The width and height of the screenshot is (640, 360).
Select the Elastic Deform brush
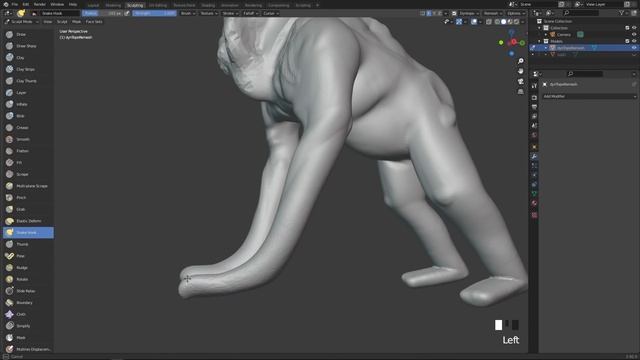point(28,221)
